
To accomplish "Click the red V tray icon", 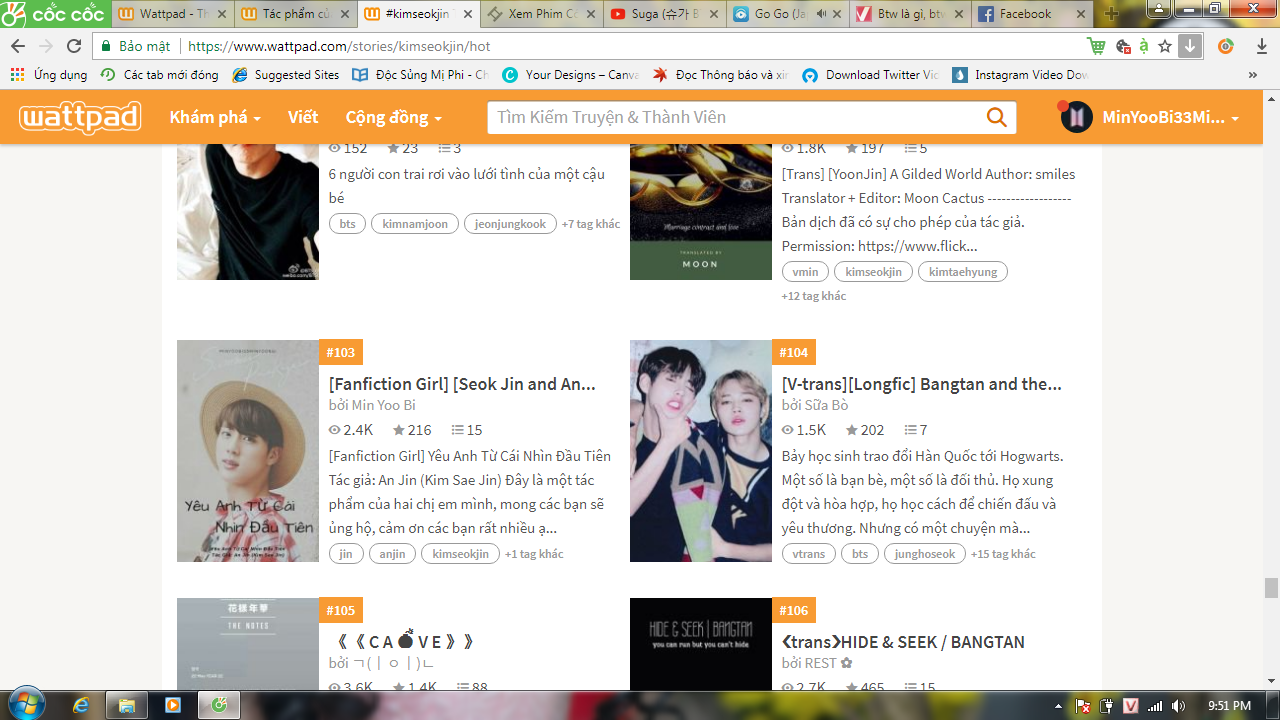I will coord(1131,706).
